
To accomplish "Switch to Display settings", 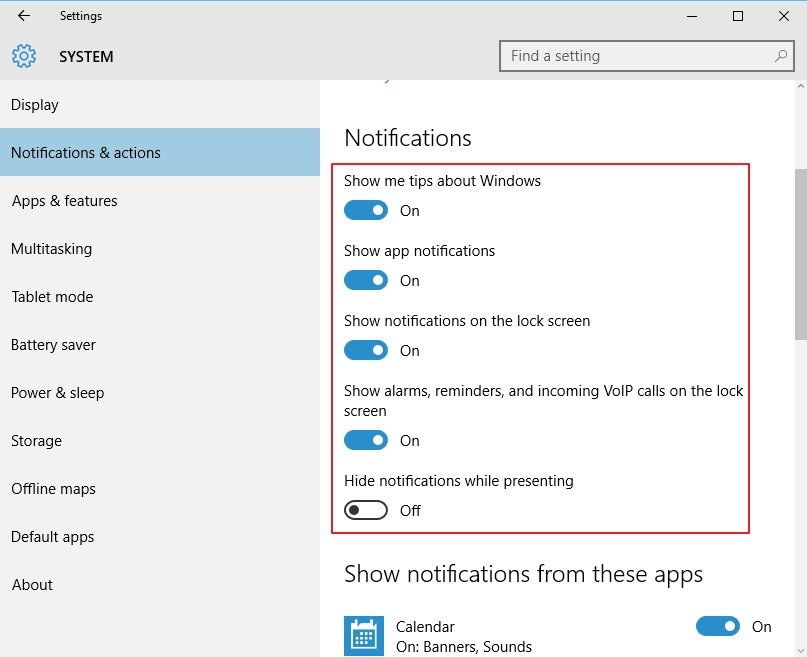I will [x=35, y=104].
